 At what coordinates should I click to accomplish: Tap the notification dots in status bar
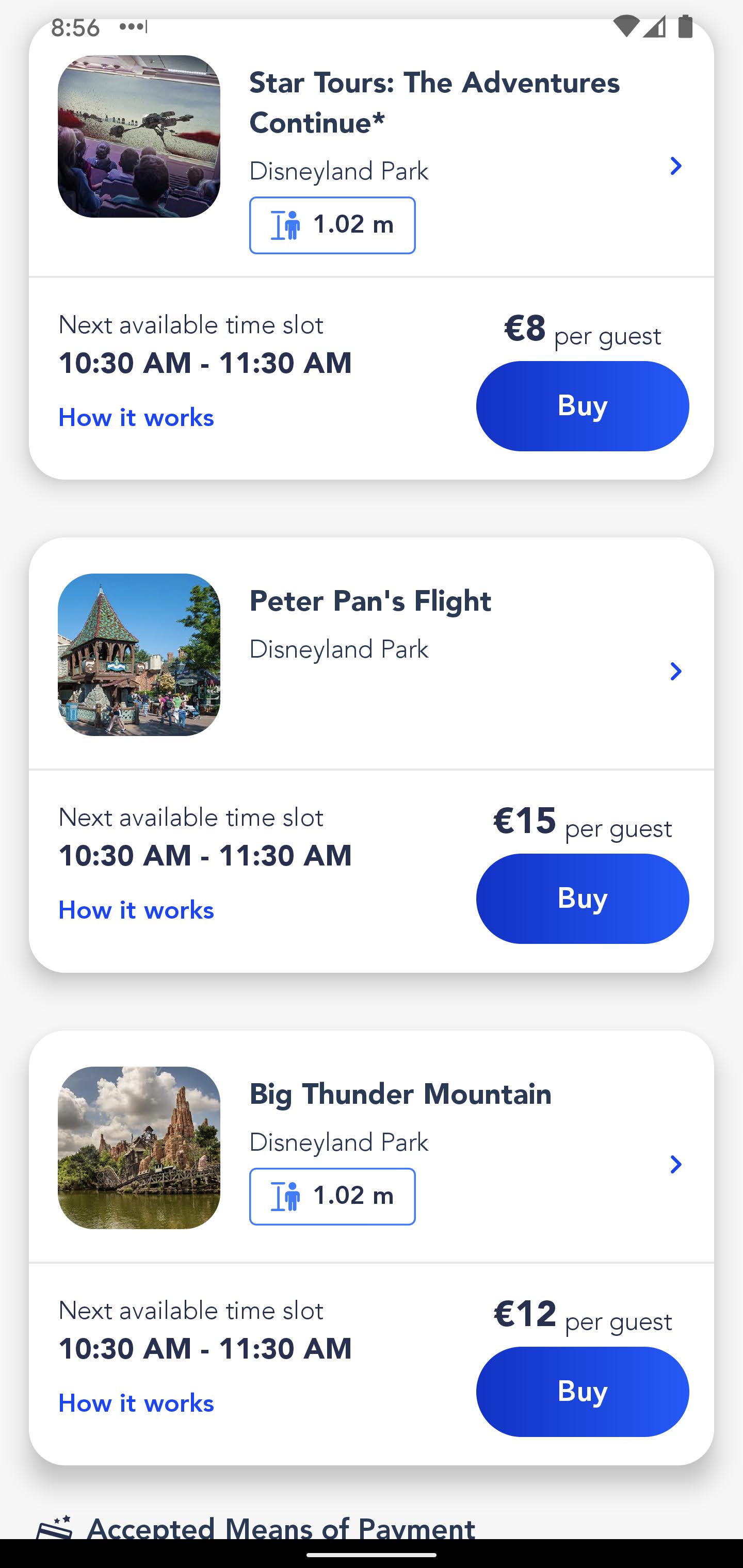coord(133,27)
